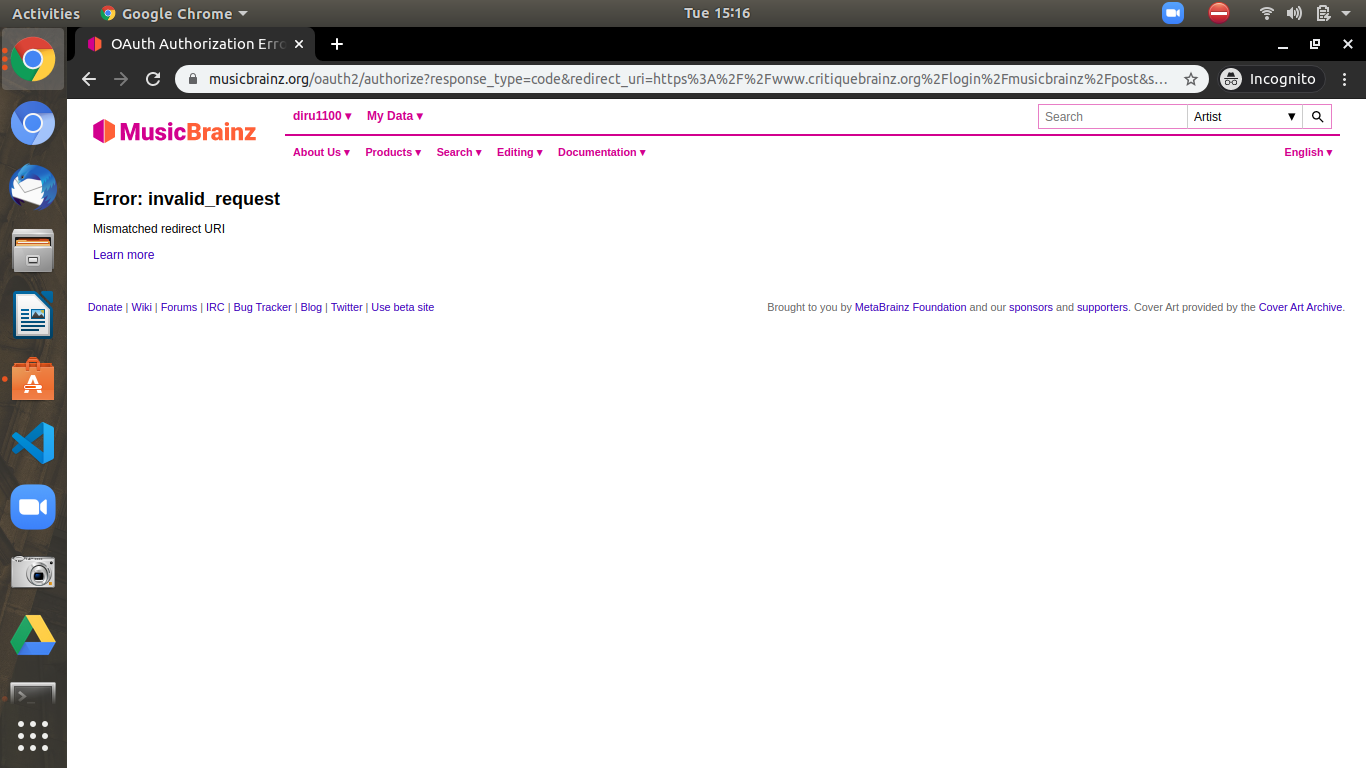The height and width of the screenshot is (768, 1366).
Task: Open the Wiki footer link
Action: pos(142,307)
